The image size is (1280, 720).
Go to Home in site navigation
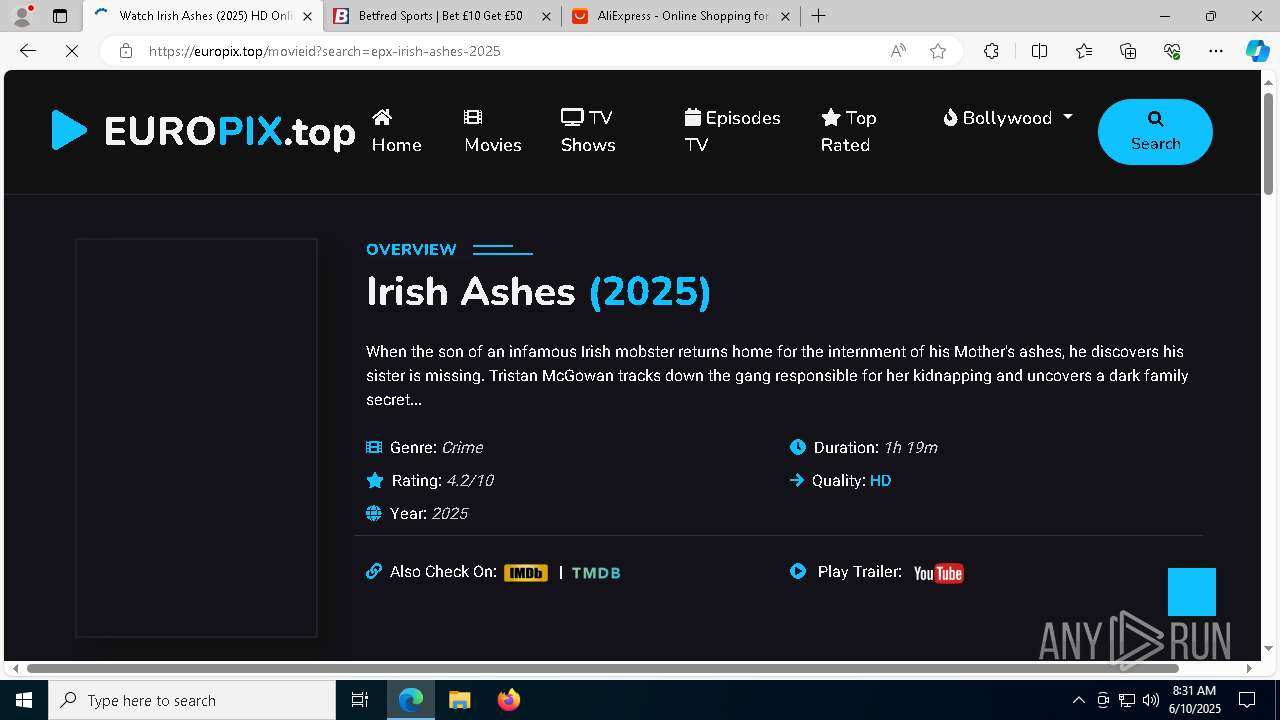(396, 131)
